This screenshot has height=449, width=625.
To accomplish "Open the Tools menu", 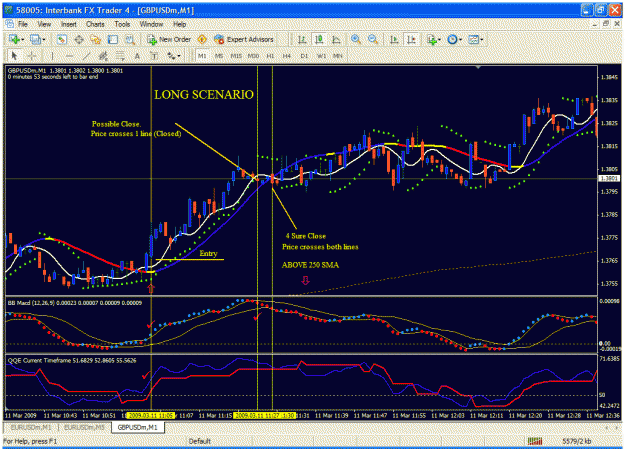I will coord(122,24).
